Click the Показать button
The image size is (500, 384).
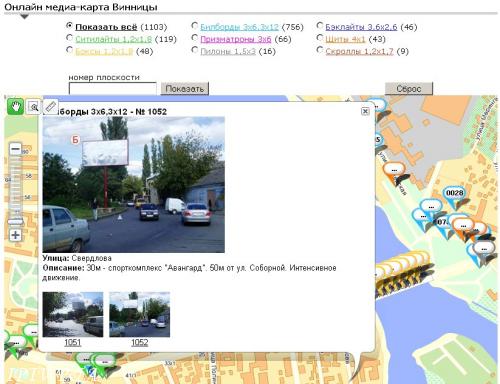pyautogui.click(x=185, y=89)
